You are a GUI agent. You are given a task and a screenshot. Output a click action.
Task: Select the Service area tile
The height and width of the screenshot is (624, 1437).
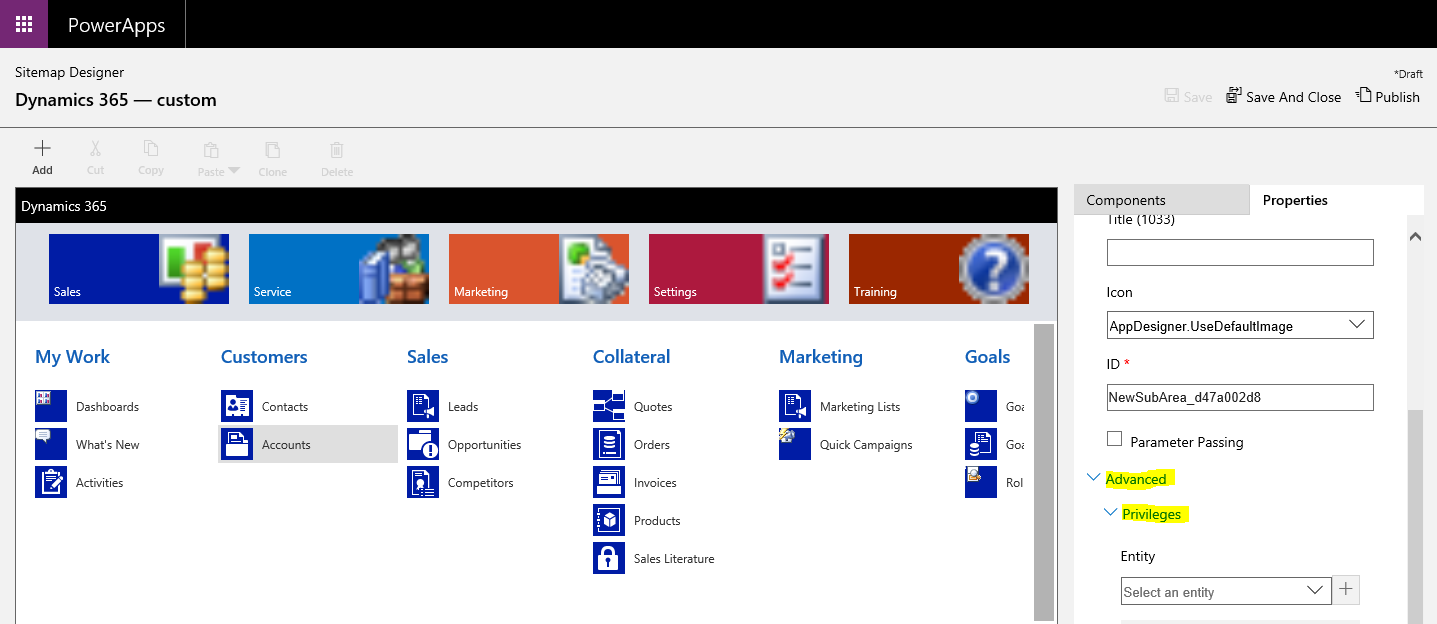tap(339, 269)
